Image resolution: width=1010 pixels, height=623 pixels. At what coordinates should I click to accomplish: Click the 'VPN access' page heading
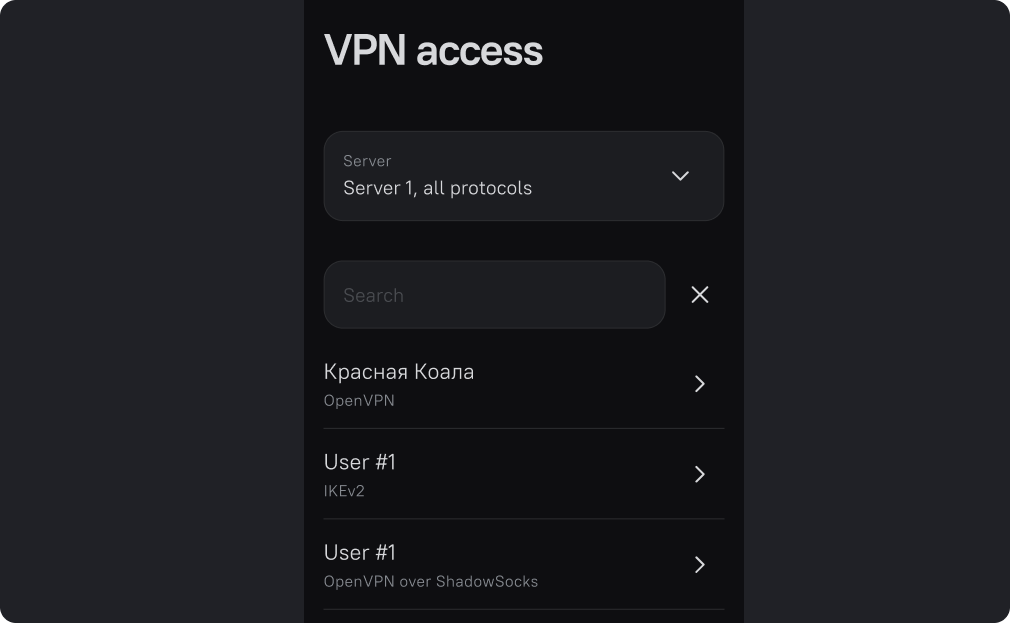pyautogui.click(x=433, y=50)
